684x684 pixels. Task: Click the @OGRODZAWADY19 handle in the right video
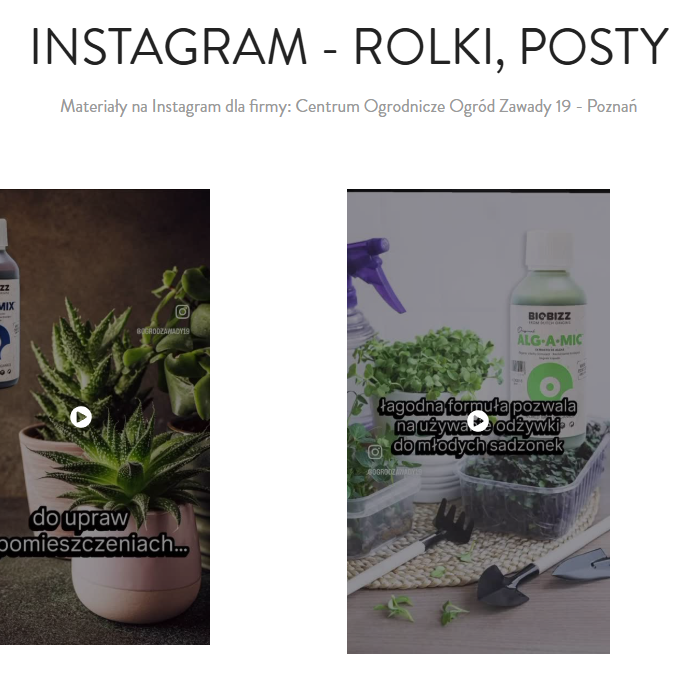click(395, 472)
